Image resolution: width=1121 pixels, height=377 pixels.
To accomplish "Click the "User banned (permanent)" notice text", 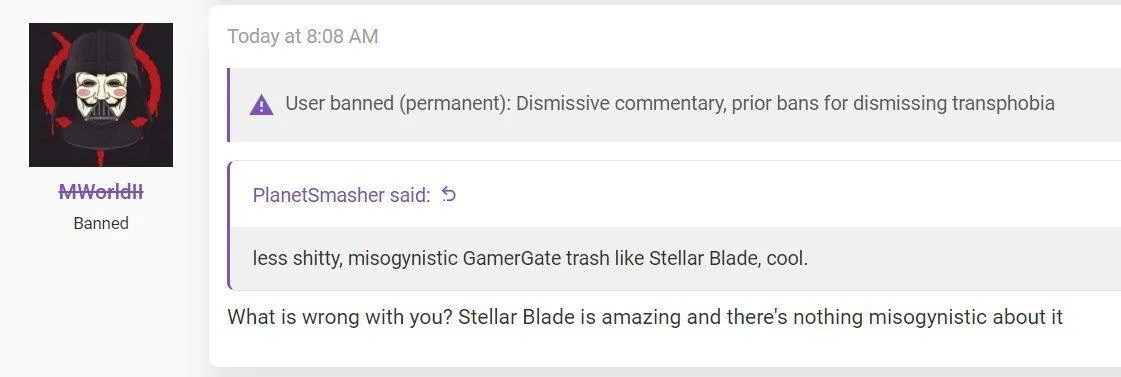I will [397, 104].
